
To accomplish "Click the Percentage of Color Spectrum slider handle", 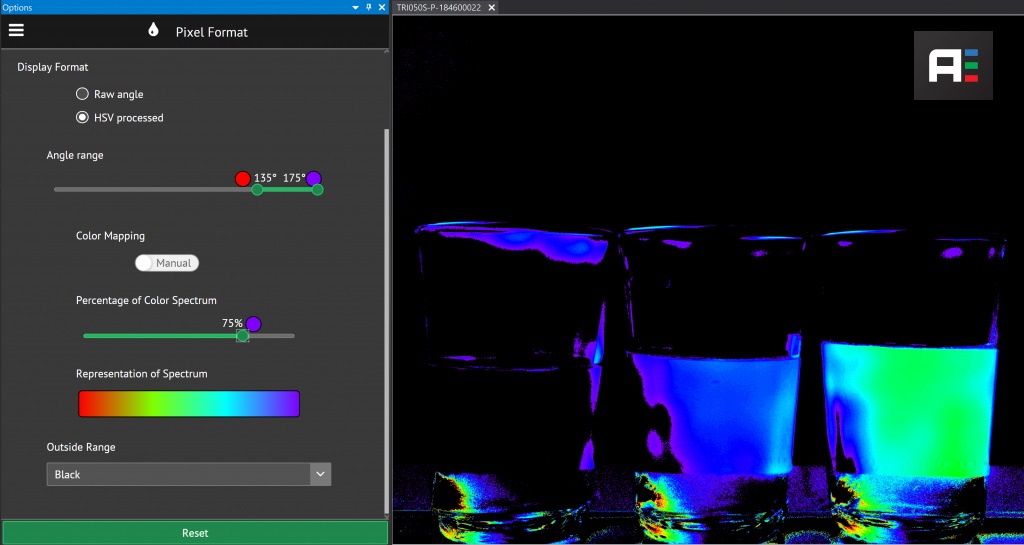I will 242,335.
